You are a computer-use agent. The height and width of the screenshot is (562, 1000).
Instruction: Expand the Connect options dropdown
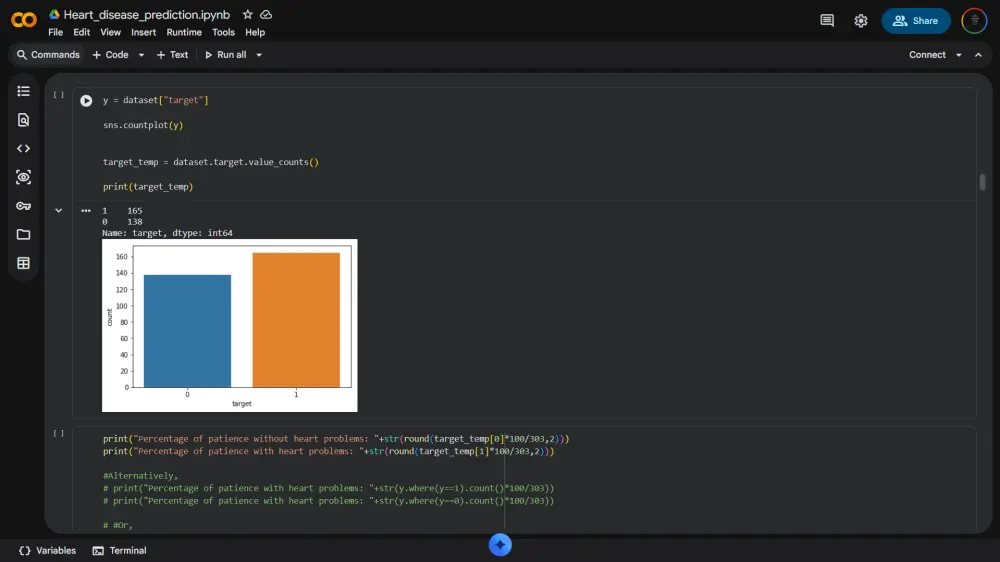pyautogui.click(x=959, y=55)
